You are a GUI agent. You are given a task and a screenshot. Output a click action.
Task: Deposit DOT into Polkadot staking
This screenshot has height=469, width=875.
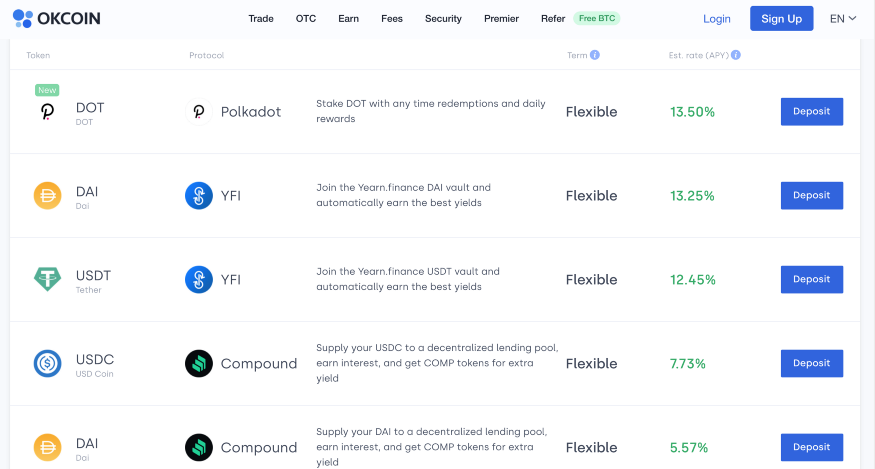pyautogui.click(x=811, y=112)
